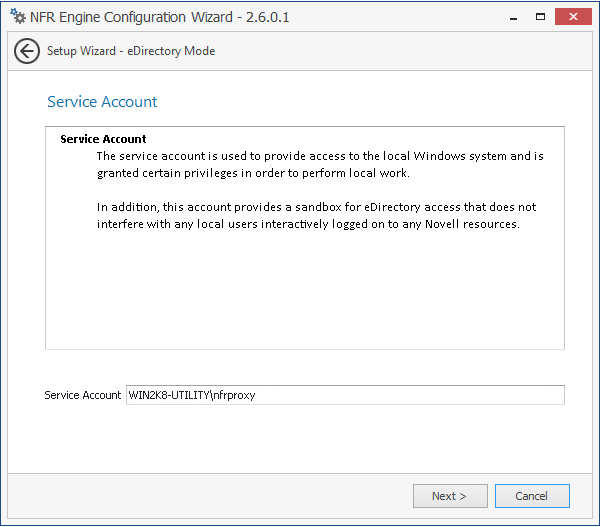Viewport: 603px width, 527px height.
Task: Select the blue Service Account page heading
Action: (102, 102)
